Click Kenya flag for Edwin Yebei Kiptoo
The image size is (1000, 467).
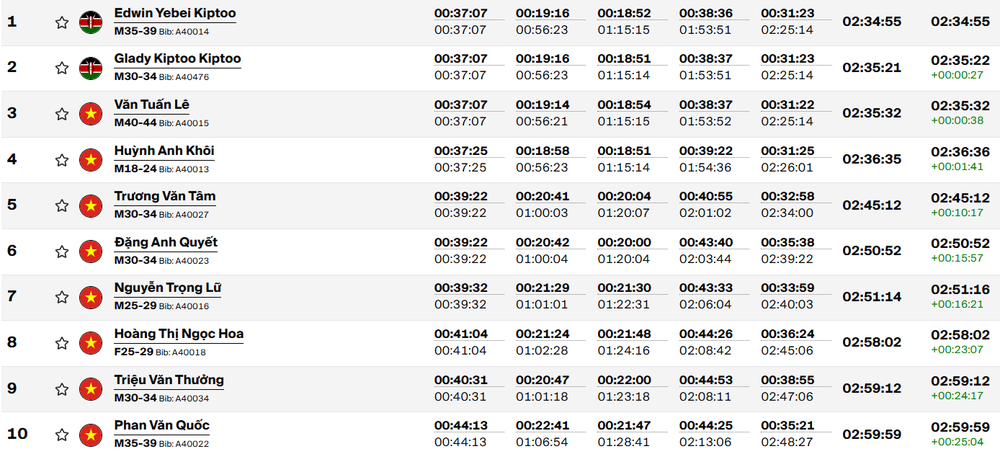click(x=91, y=23)
